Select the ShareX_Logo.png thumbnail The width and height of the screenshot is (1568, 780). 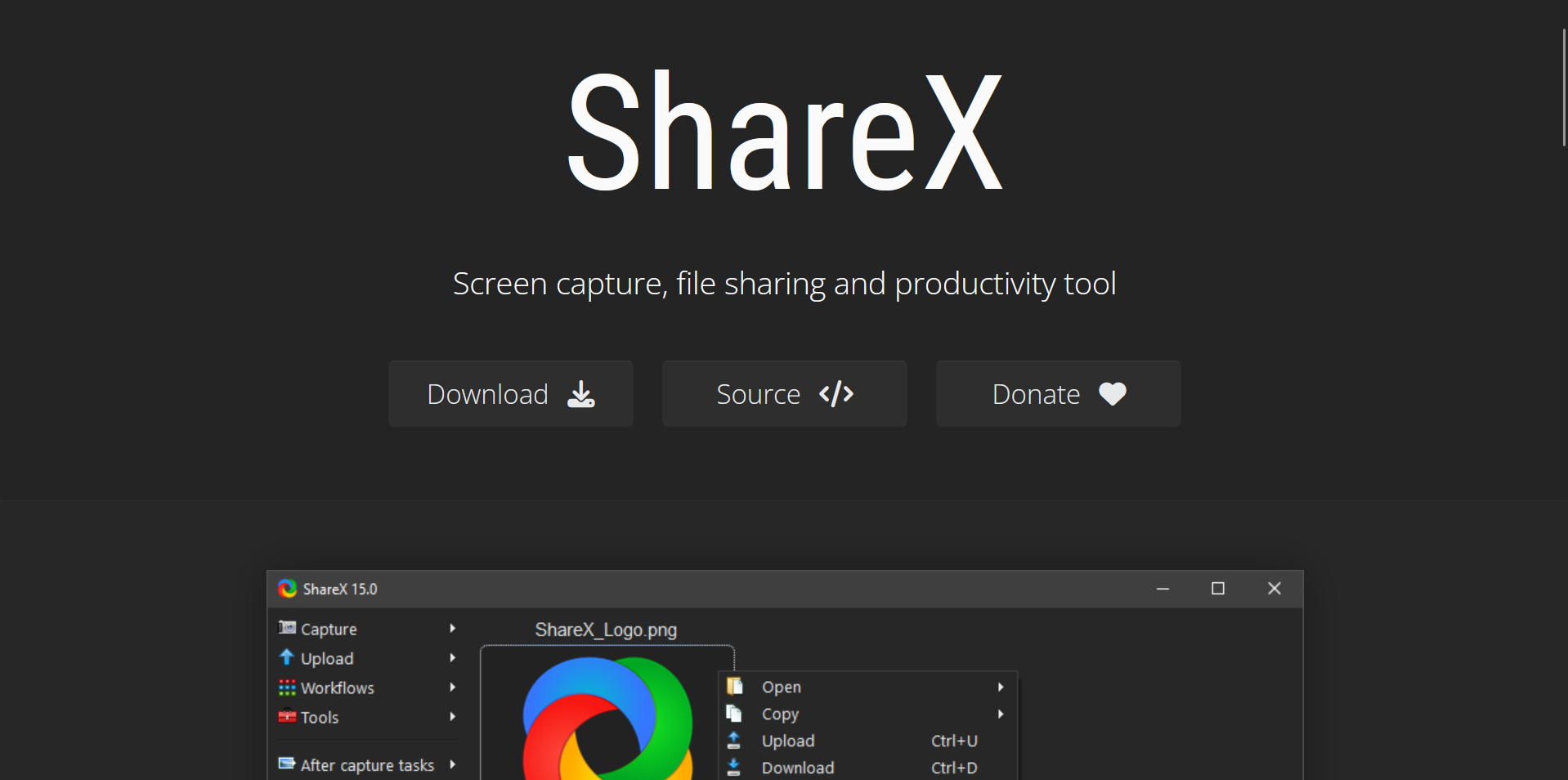[x=607, y=715]
